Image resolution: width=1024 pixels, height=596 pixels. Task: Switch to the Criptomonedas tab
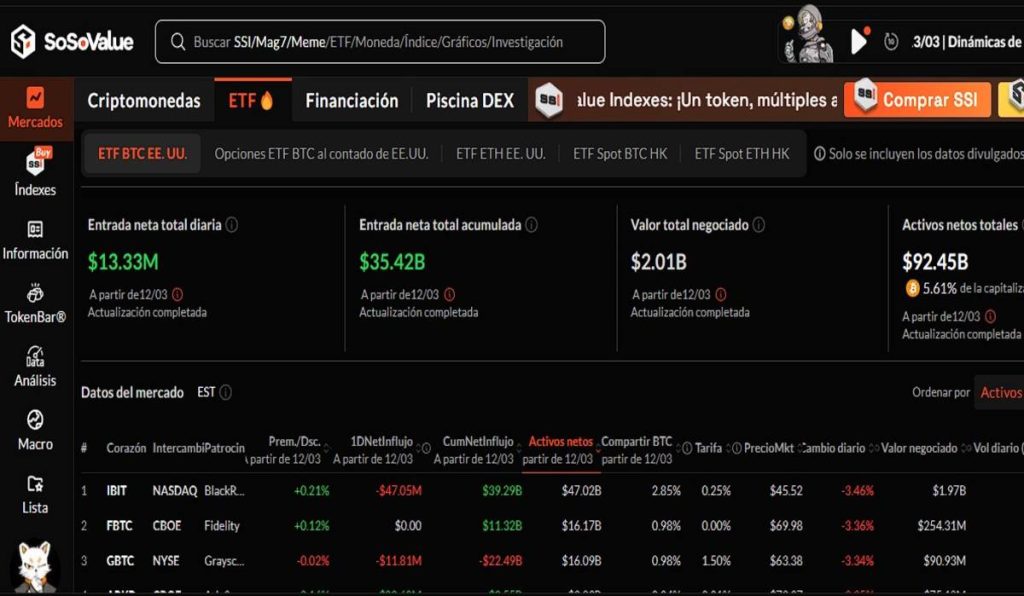[144, 101]
